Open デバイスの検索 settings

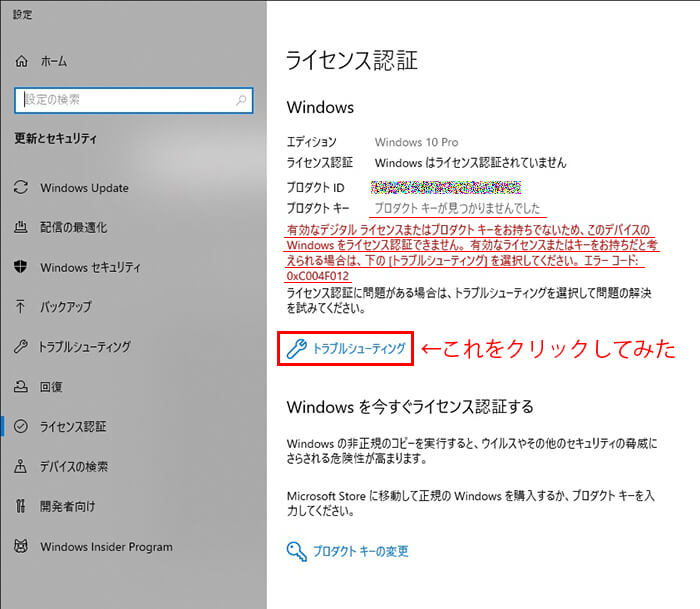coord(74,467)
